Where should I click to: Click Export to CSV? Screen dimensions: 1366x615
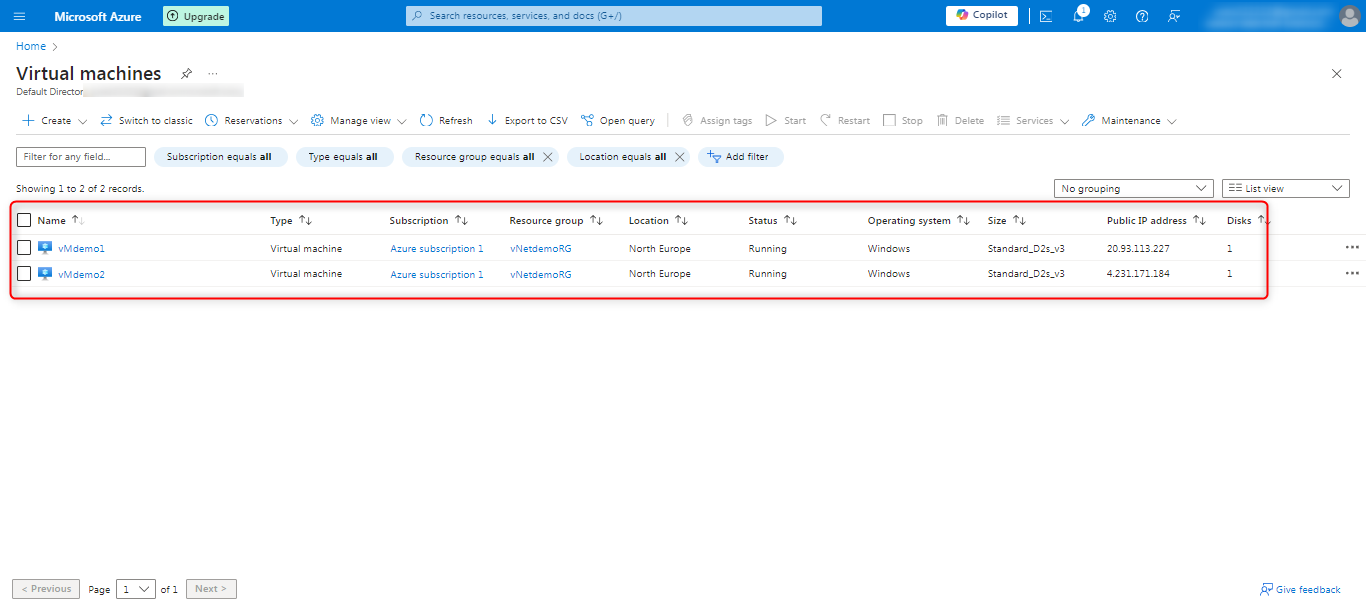(527, 121)
